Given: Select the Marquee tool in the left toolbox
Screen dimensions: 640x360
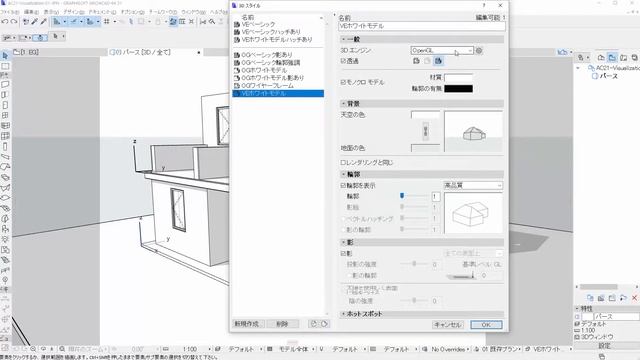Looking at the screenshot, I should 5,66.
